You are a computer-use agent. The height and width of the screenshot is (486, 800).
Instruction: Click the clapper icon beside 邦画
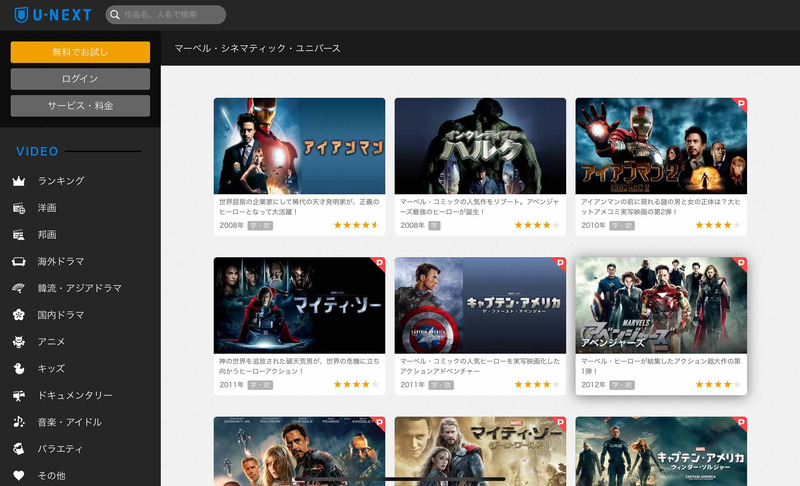point(19,235)
